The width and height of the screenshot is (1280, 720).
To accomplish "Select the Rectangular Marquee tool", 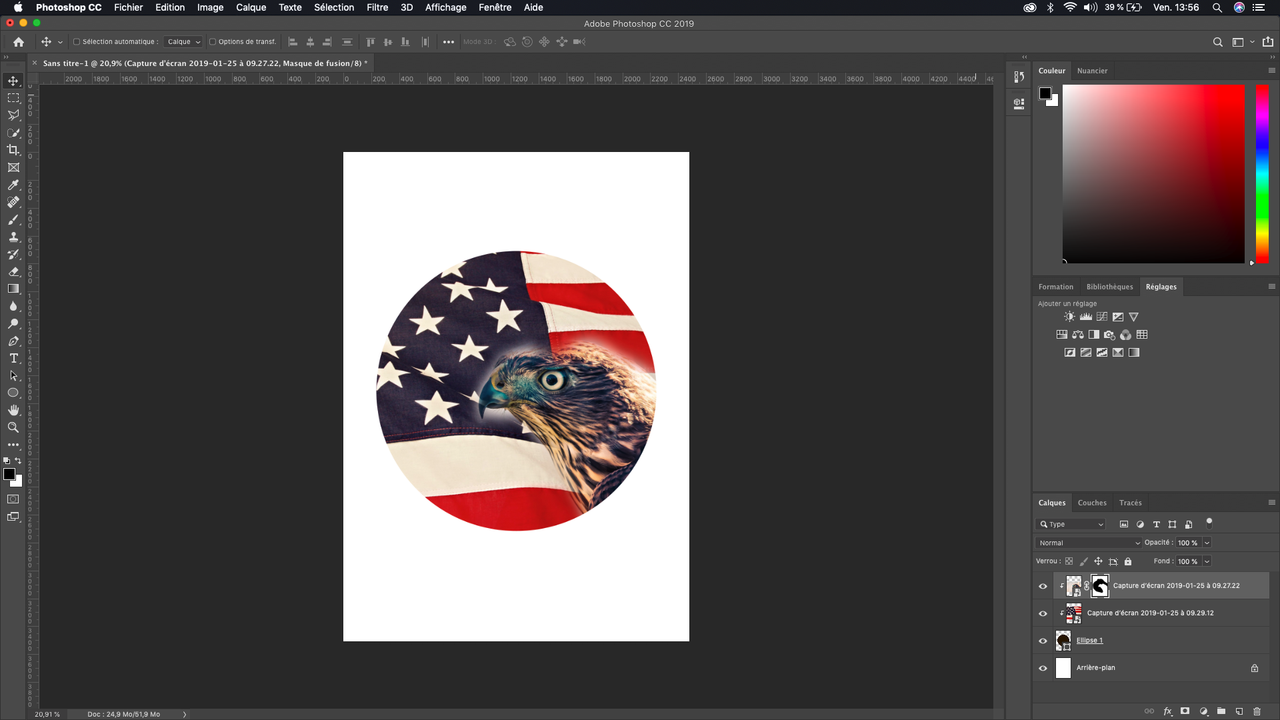I will click(x=13, y=98).
